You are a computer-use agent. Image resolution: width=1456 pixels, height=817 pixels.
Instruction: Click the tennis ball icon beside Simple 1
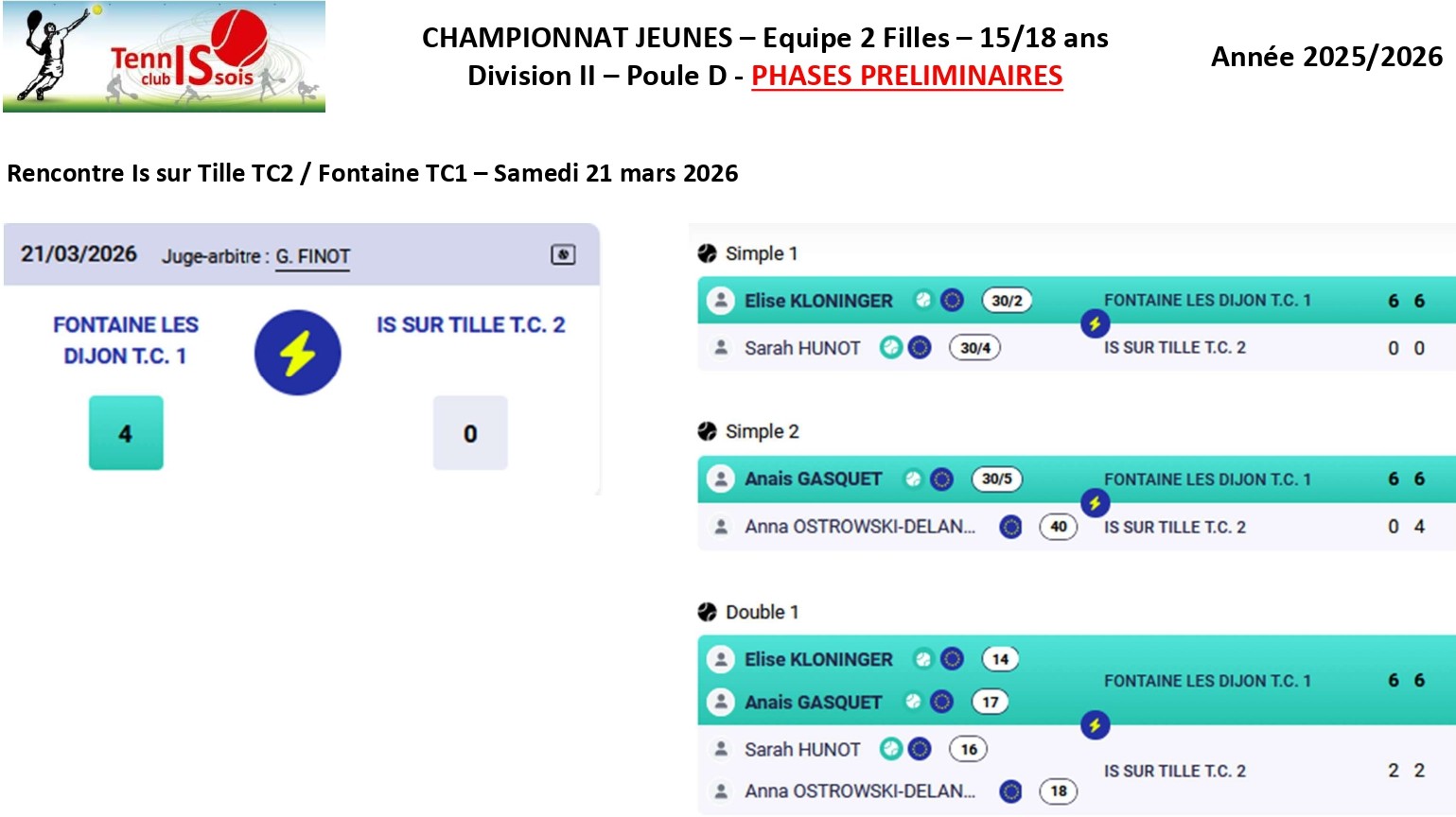[707, 253]
